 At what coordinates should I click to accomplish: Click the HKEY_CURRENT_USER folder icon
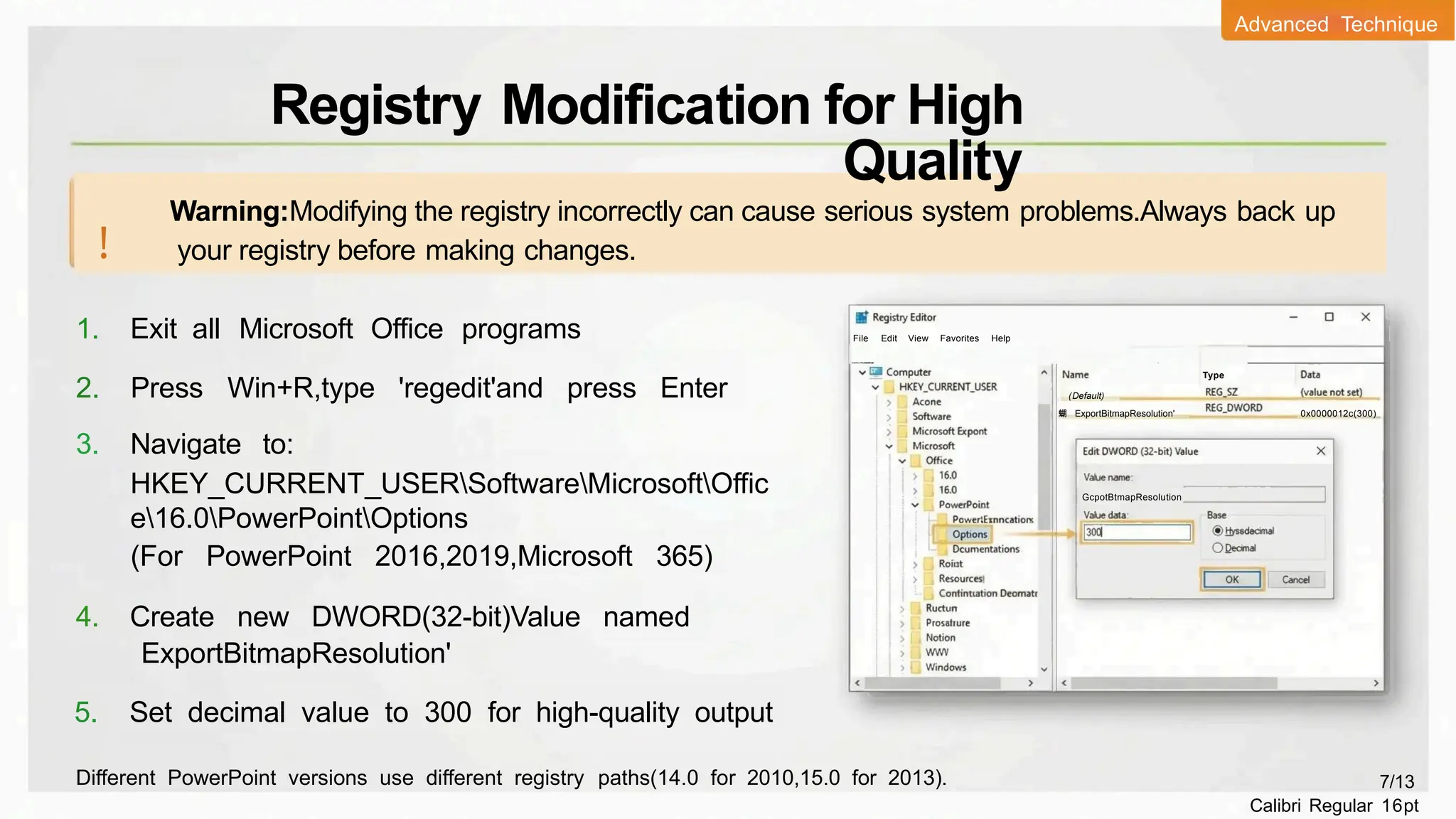[x=889, y=387]
